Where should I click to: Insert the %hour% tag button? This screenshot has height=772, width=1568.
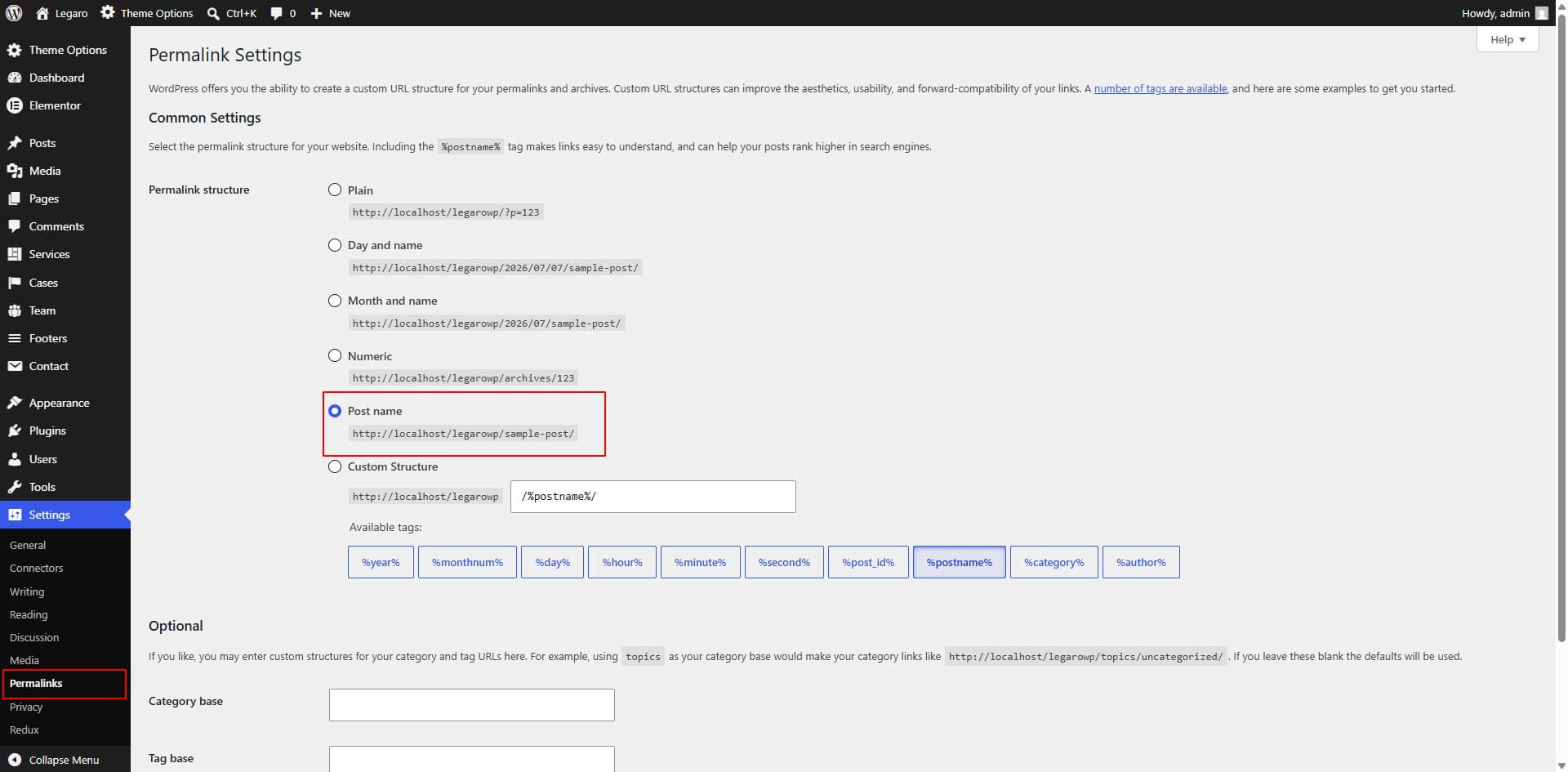tap(622, 562)
